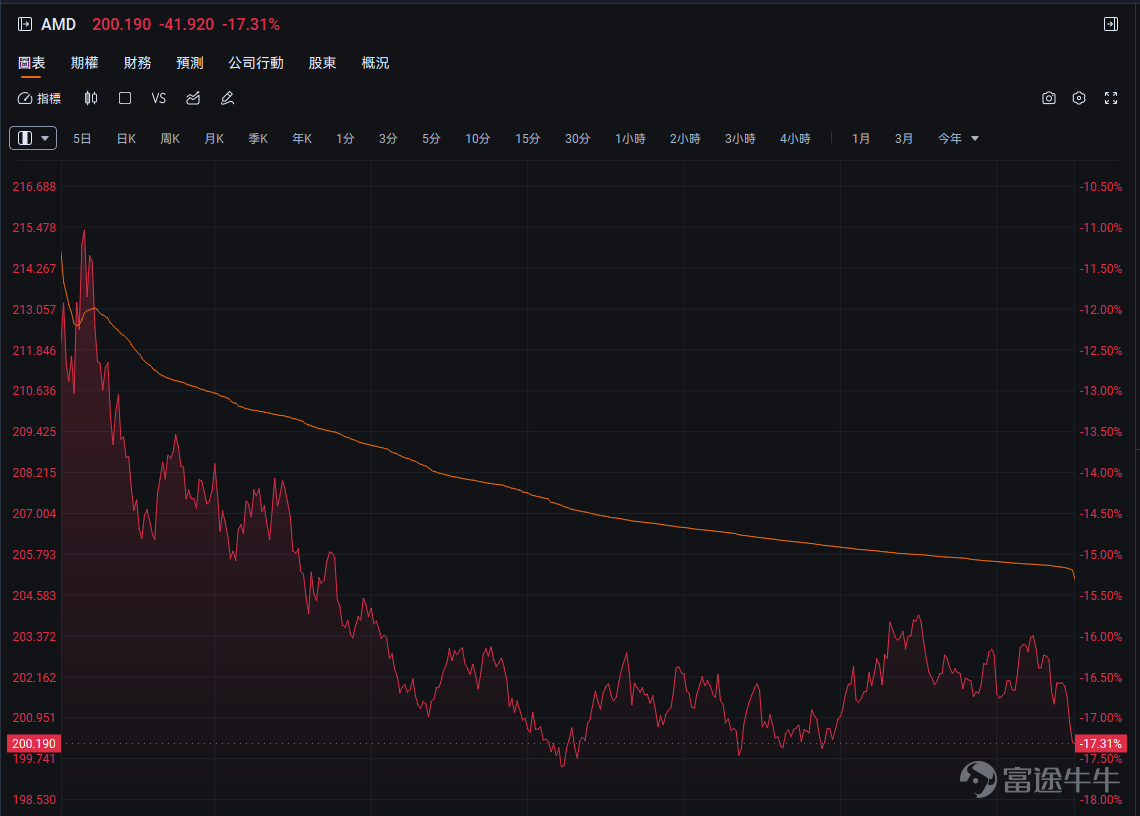The width and height of the screenshot is (1140, 816).
Task: Select the candlestick chart style icon
Action: click(91, 98)
